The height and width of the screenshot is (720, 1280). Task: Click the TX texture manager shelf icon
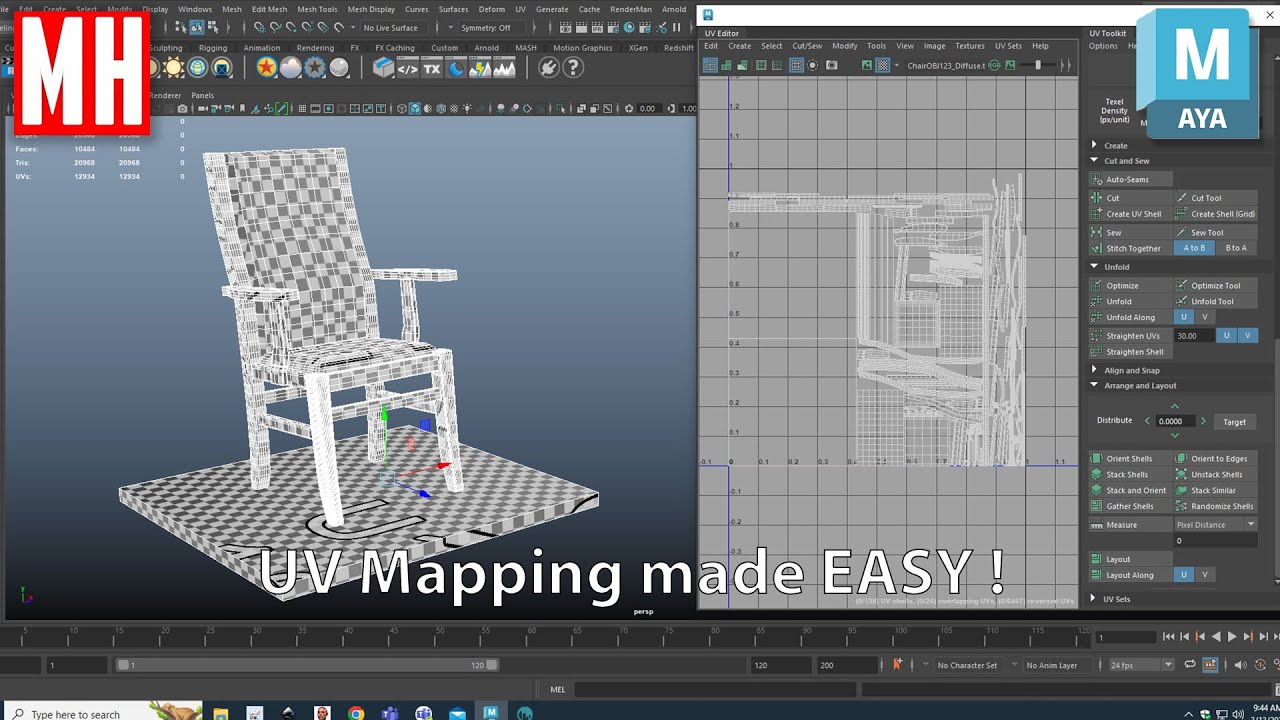[x=431, y=68]
